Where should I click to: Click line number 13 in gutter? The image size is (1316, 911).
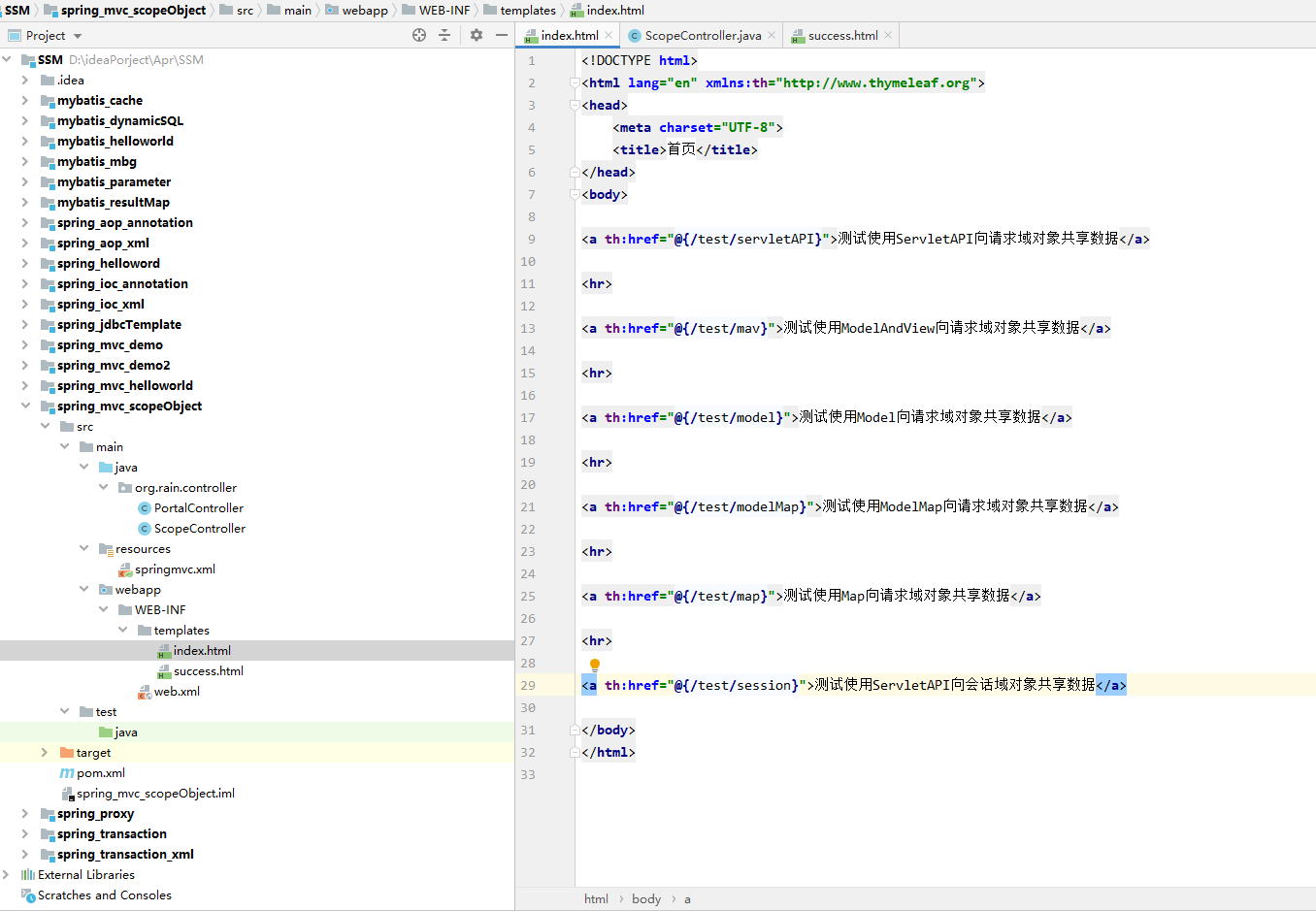(x=528, y=329)
